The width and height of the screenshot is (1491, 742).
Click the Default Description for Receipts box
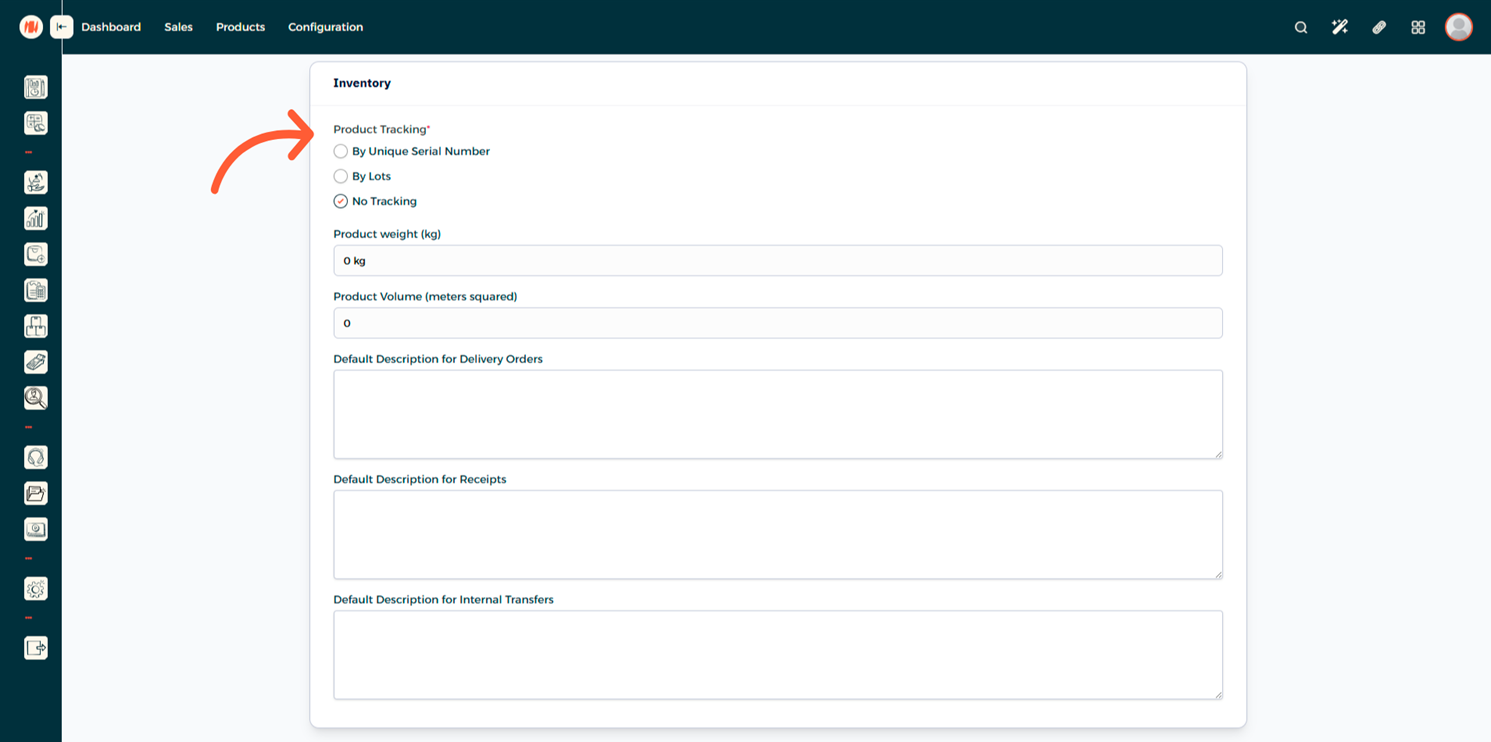coord(777,534)
